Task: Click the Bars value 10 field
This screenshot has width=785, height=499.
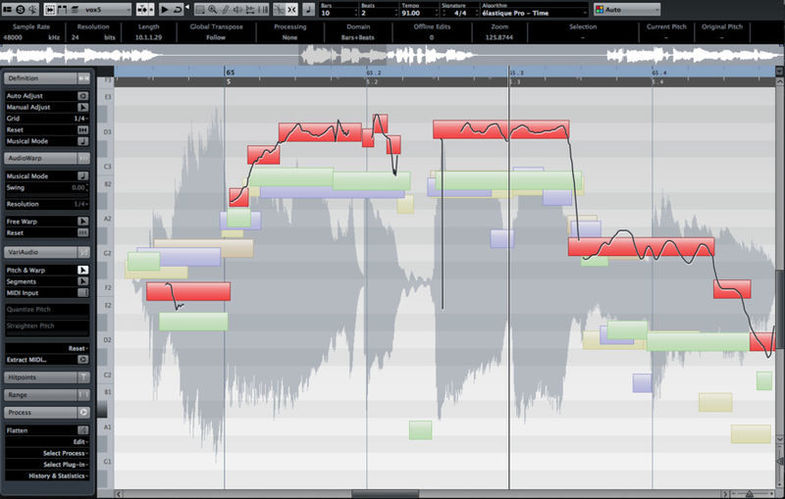Action: click(x=338, y=13)
